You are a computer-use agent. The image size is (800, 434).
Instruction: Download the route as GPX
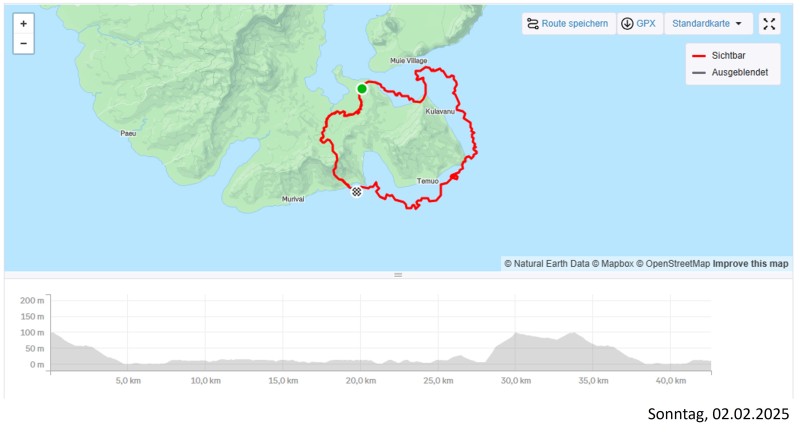(638, 23)
